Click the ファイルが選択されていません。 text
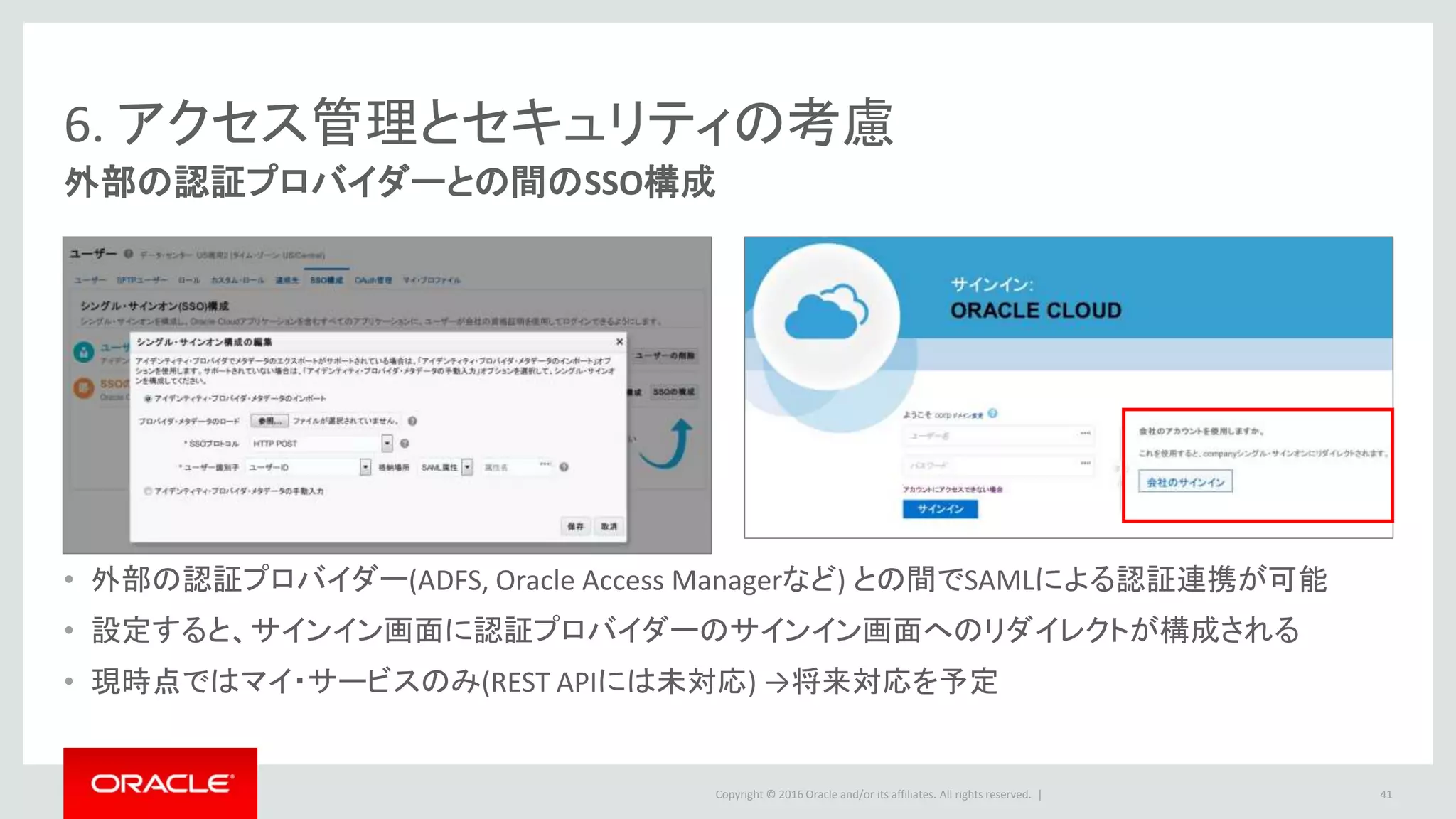 346,421
